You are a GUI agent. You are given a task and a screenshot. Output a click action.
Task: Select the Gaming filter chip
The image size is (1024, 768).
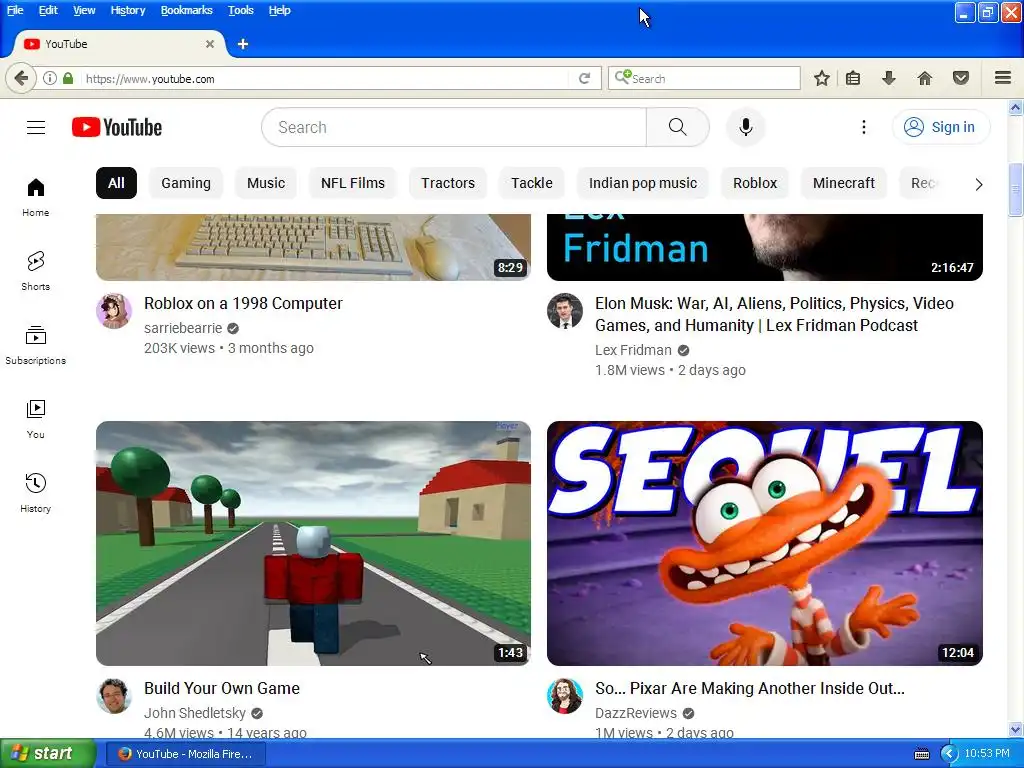[x=186, y=183]
